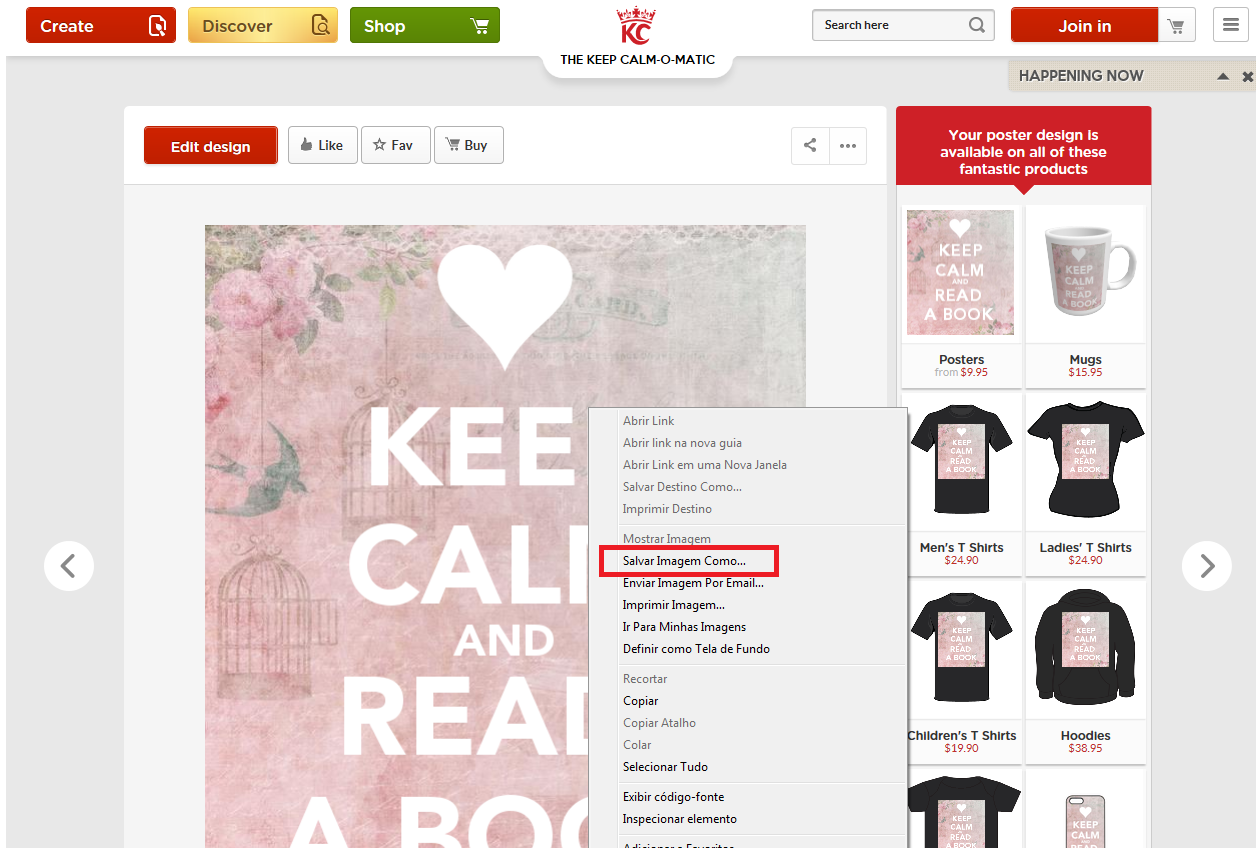Close the Happening Now panel
This screenshot has width=1256, height=848.
[1247, 76]
